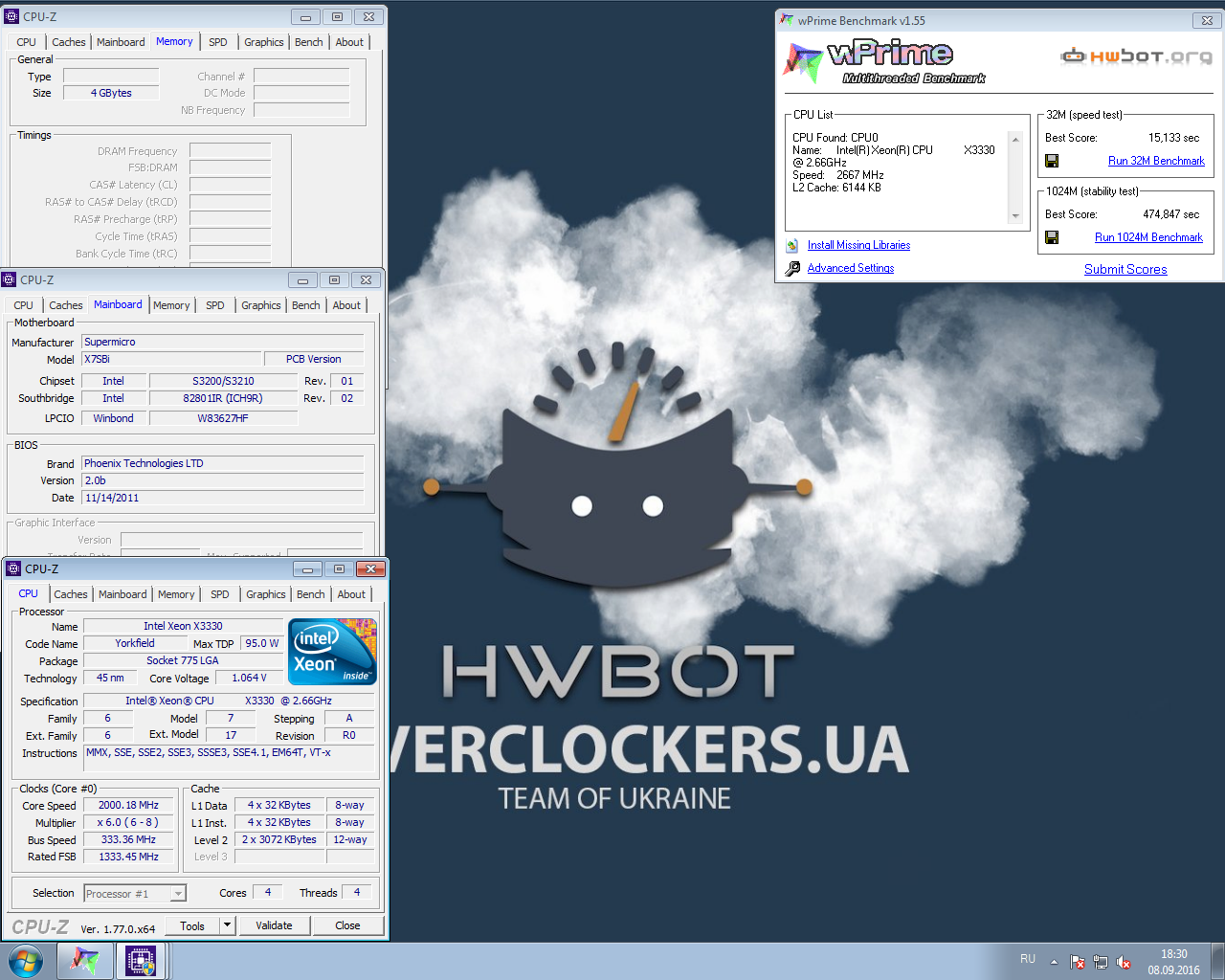The width and height of the screenshot is (1225, 980).
Task: Open CPU-Z from the taskbar
Action: point(141,961)
